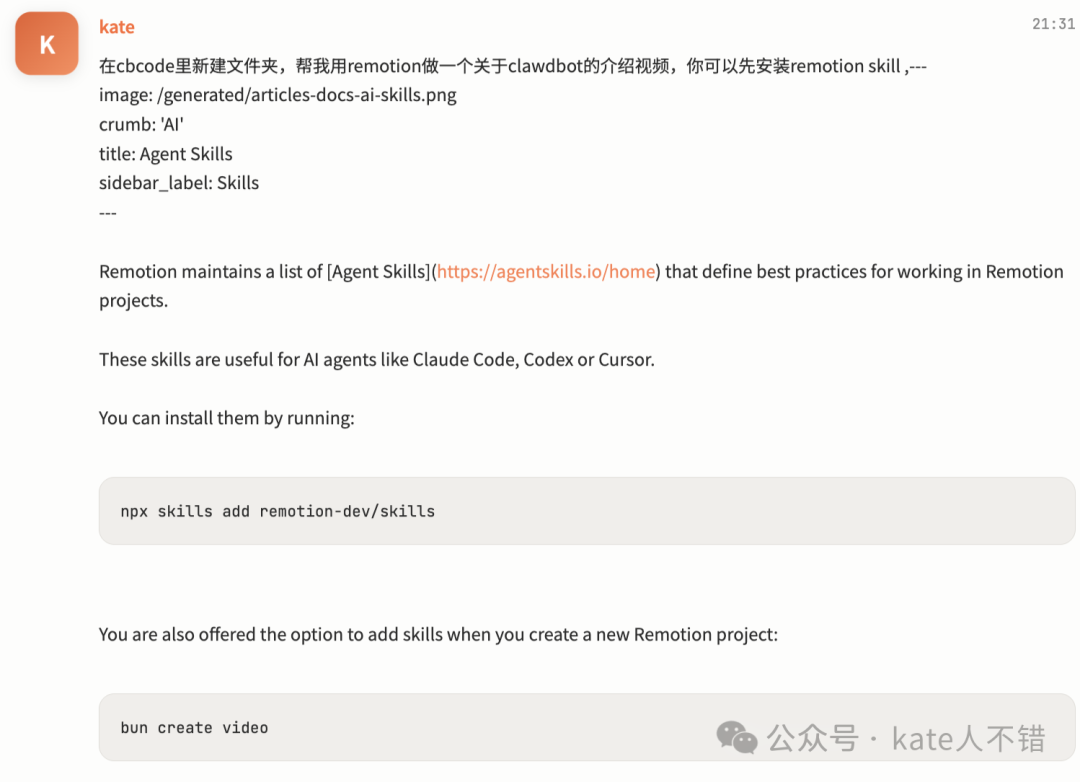Click the sentence mentioning Claude Code, Codex or Cursor
The height and width of the screenshot is (782, 1080).
(x=377, y=360)
